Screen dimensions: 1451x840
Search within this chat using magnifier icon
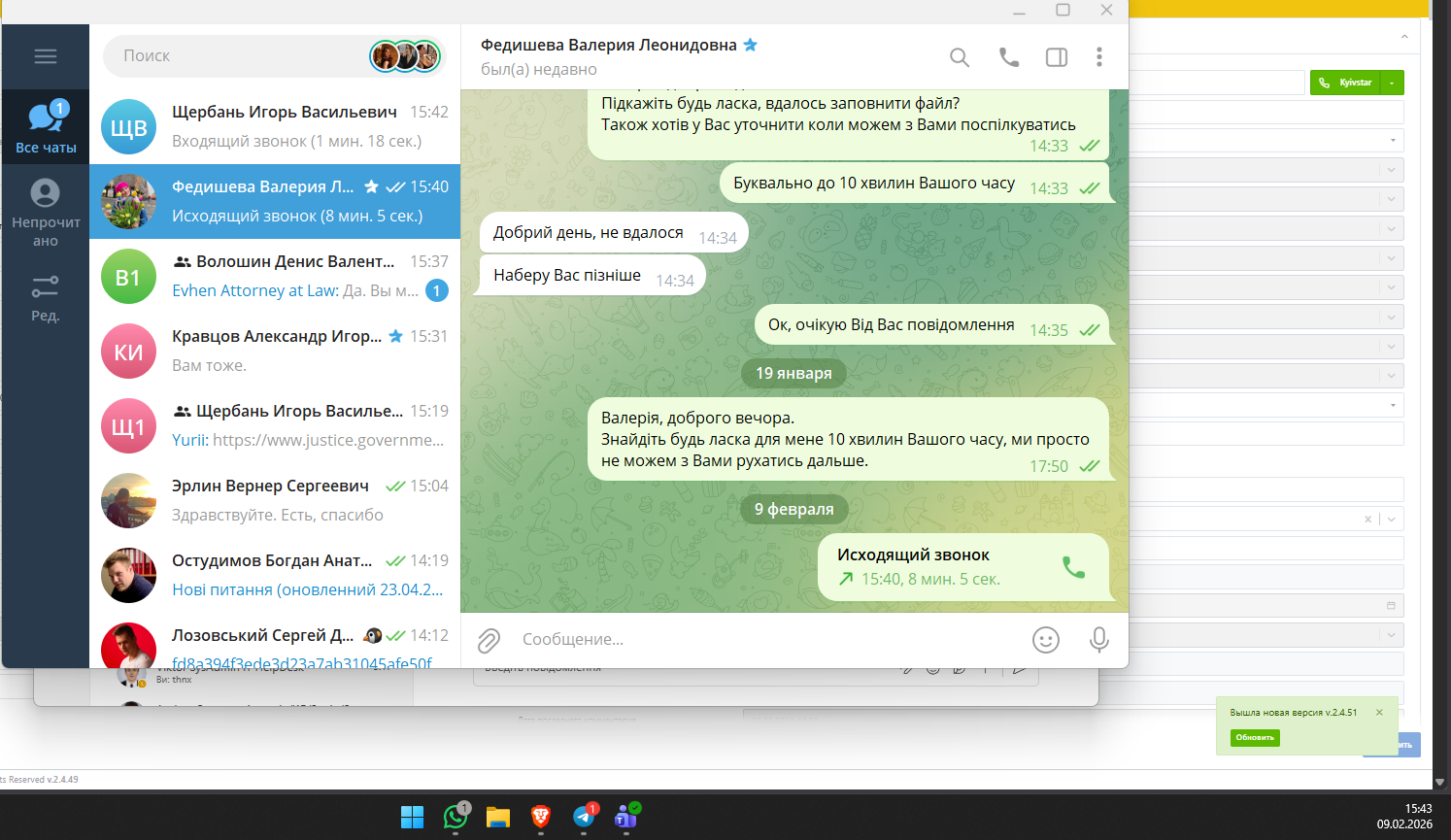coord(960,57)
